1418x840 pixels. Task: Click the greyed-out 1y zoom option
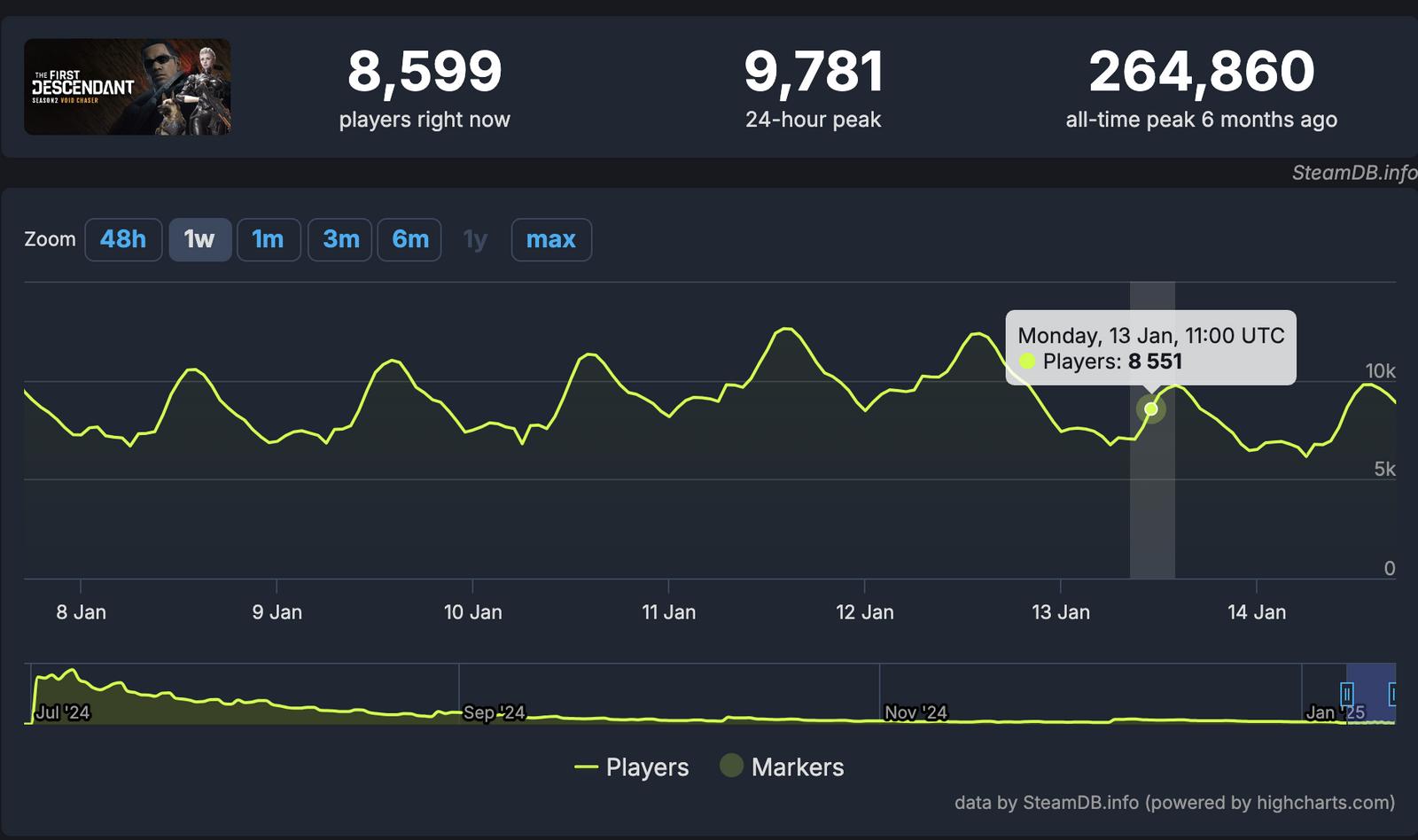(475, 239)
